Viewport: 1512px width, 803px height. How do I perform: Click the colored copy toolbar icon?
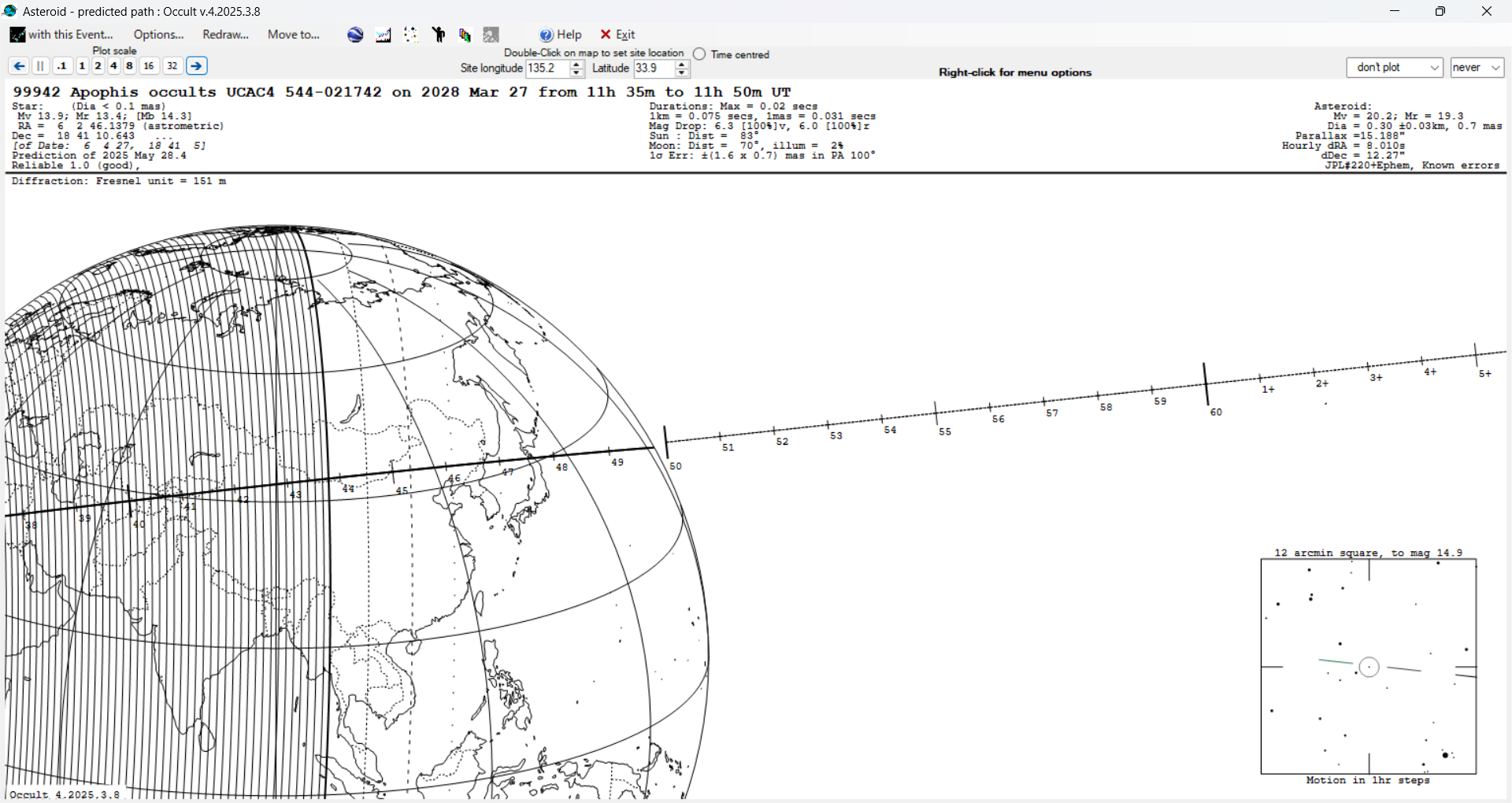pos(465,35)
